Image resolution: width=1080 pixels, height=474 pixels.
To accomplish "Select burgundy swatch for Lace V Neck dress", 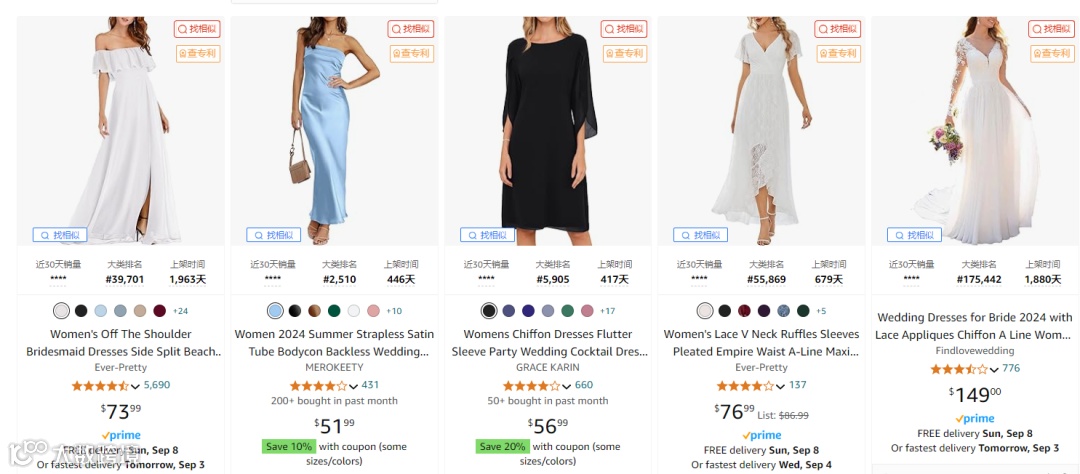I will 744,311.
